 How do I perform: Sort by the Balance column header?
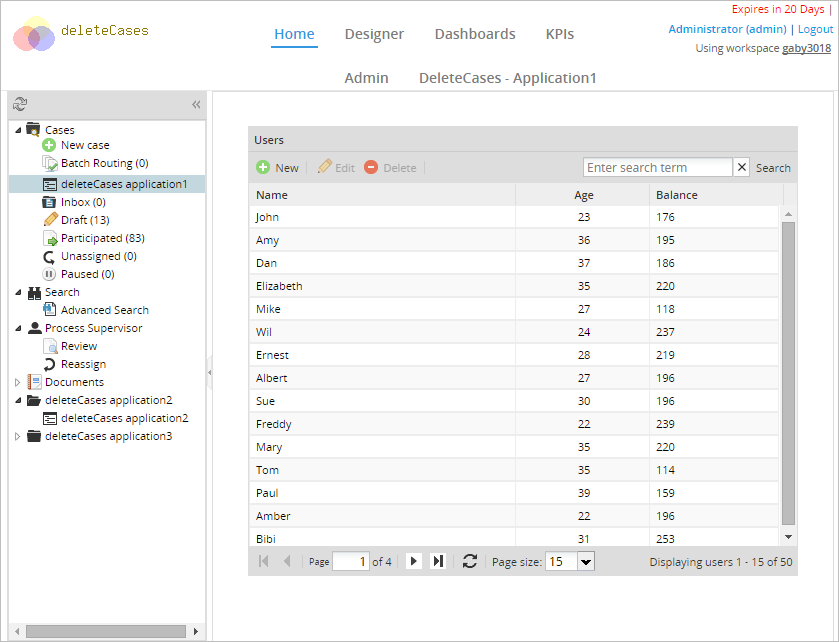point(677,195)
